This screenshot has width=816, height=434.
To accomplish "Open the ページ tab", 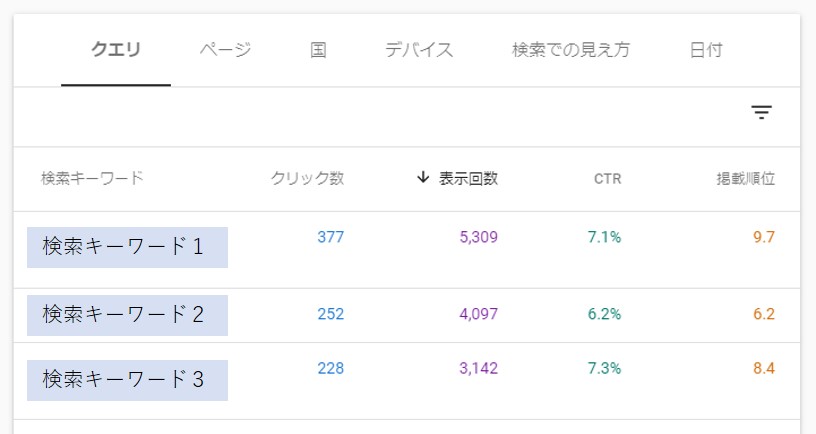I will [x=225, y=50].
